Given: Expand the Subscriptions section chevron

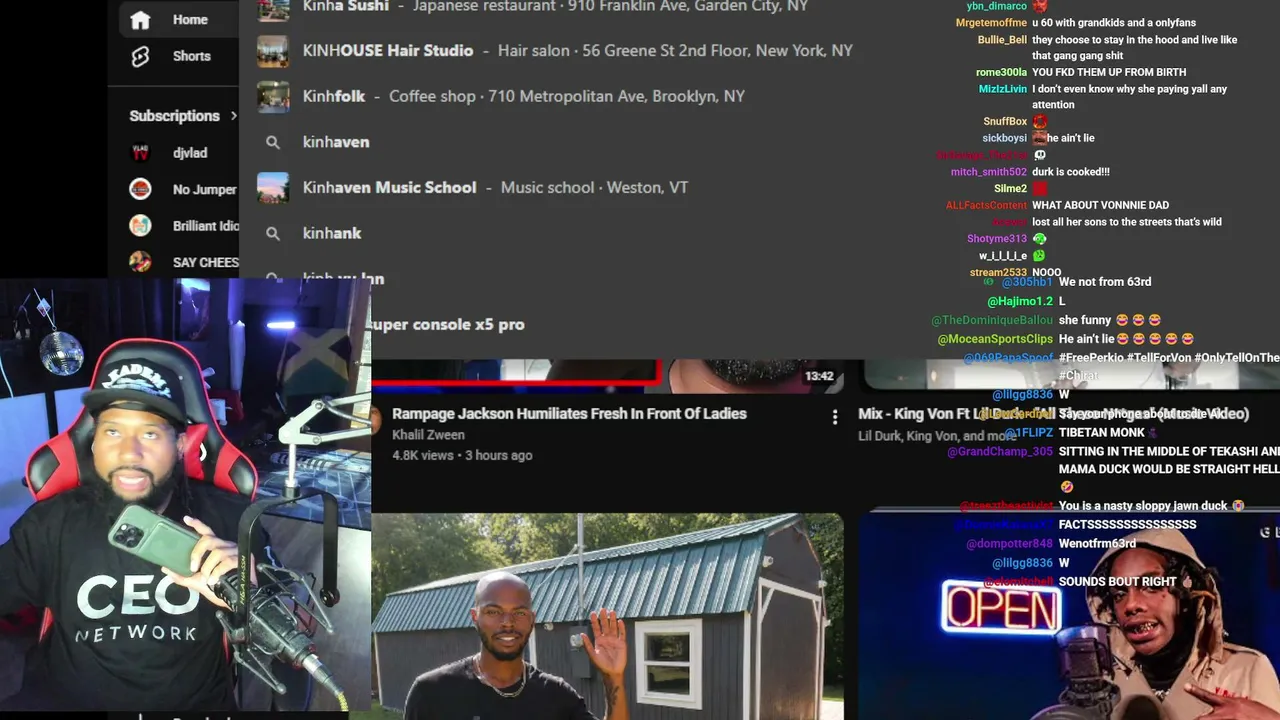Looking at the screenshot, I should click(x=234, y=116).
